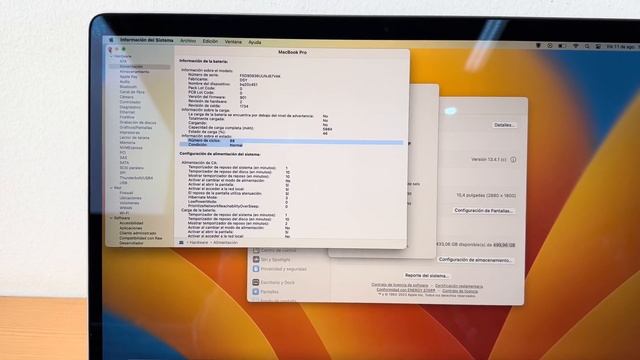The image size is (640, 360).
Task: Click Configuración de almacenamiento button
Action: 475,260
